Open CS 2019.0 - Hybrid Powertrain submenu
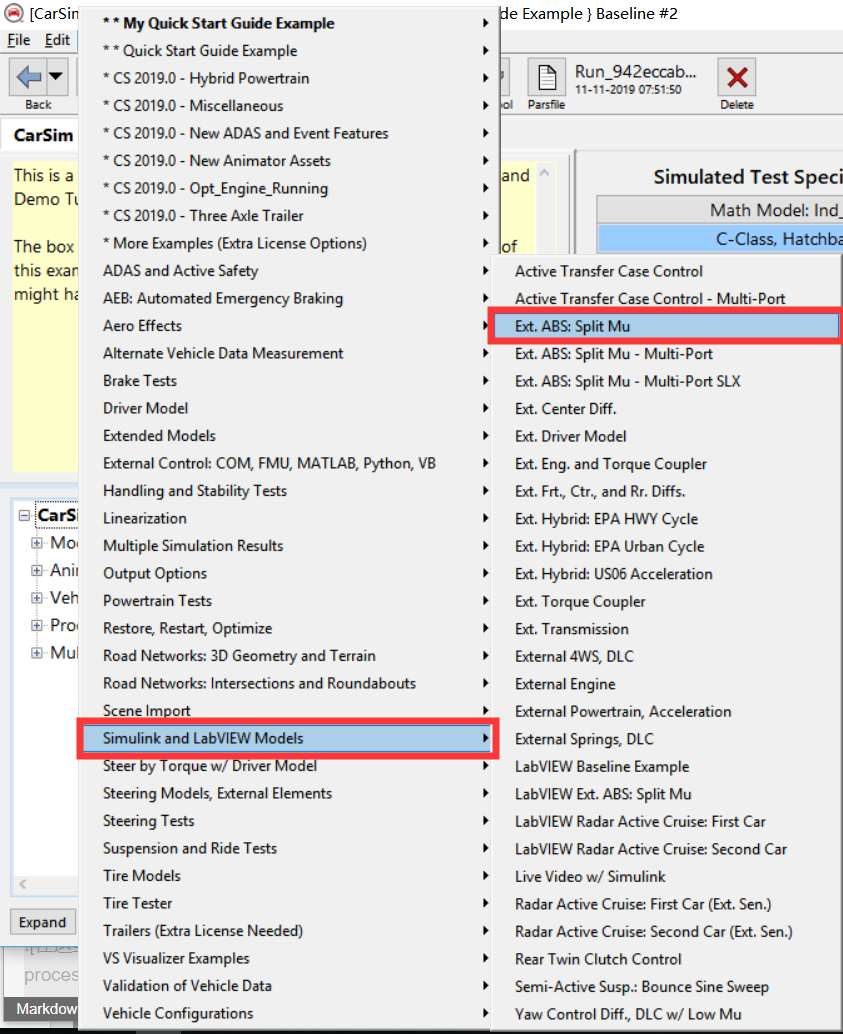 [x=289, y=78]
